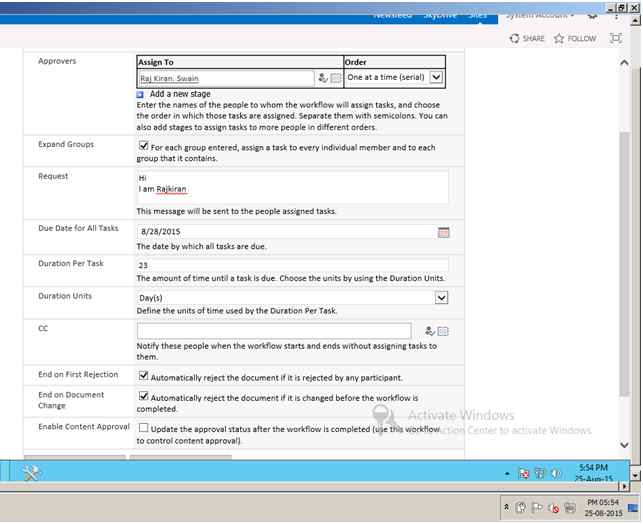Open the Sites top navigation item

477,15
